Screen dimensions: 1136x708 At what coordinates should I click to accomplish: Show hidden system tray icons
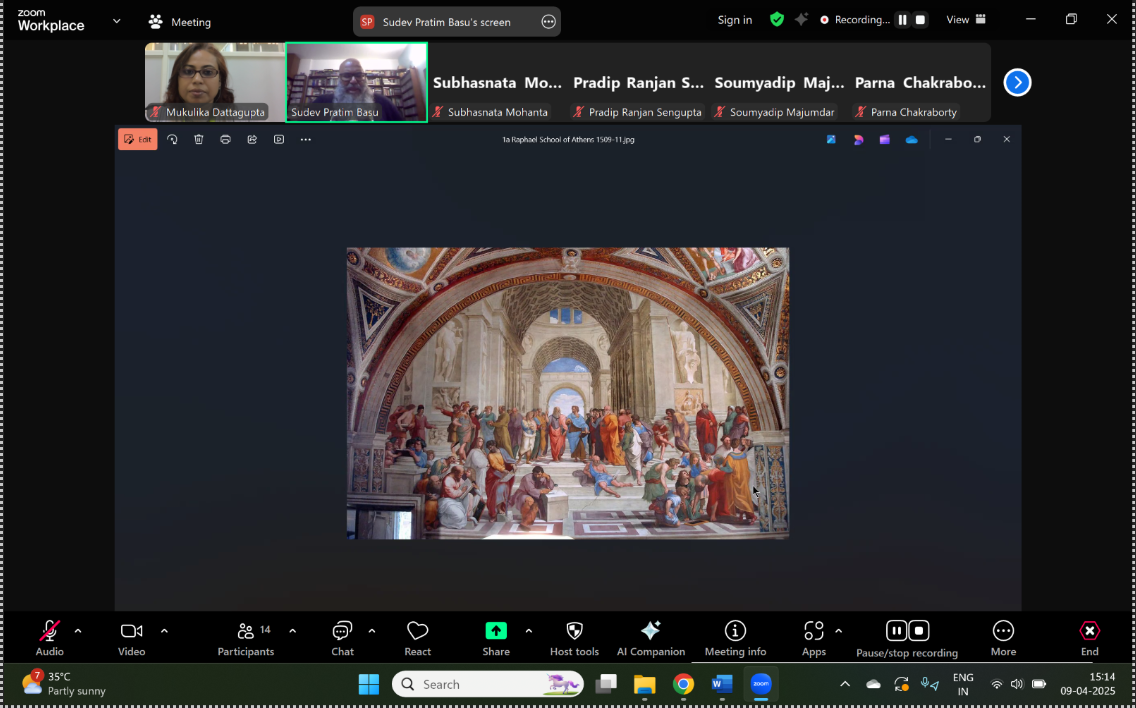(845, 684)
